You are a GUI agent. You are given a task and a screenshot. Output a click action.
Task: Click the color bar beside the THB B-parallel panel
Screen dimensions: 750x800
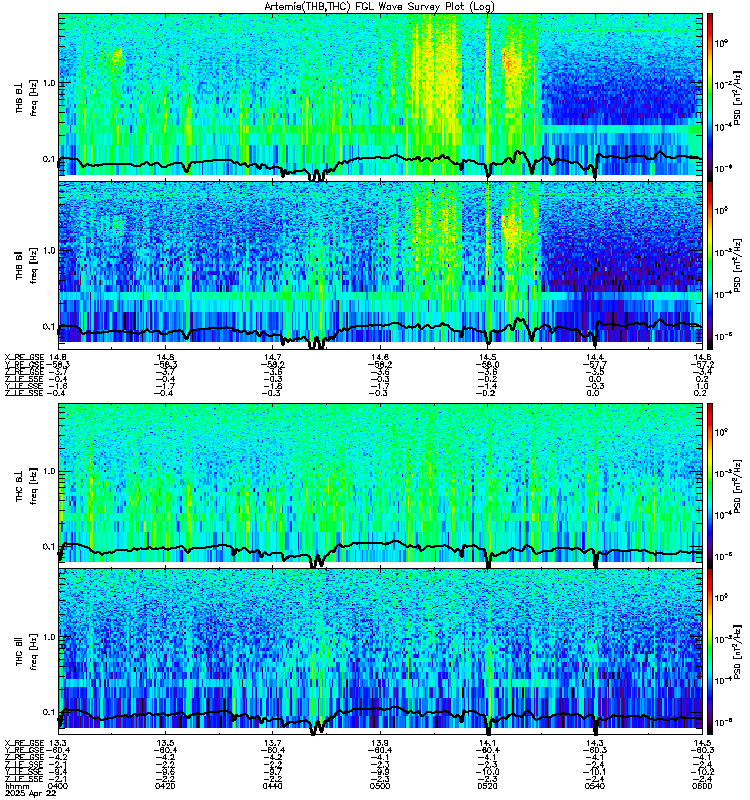pyautogui.click(x=710, y=266)
